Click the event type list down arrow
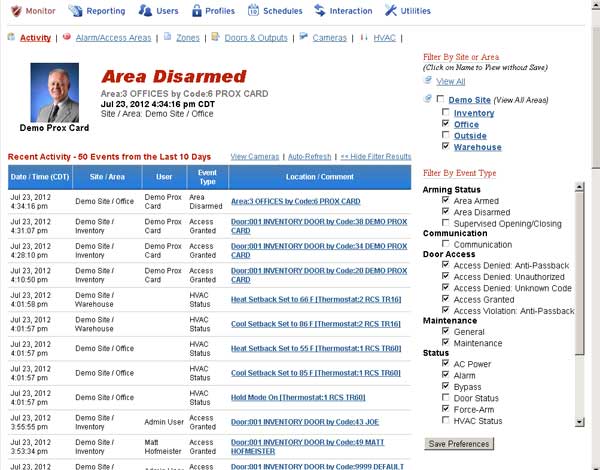The width and height of the screenshot is (600, 470). pyautogui.click(x=579, y=422)
